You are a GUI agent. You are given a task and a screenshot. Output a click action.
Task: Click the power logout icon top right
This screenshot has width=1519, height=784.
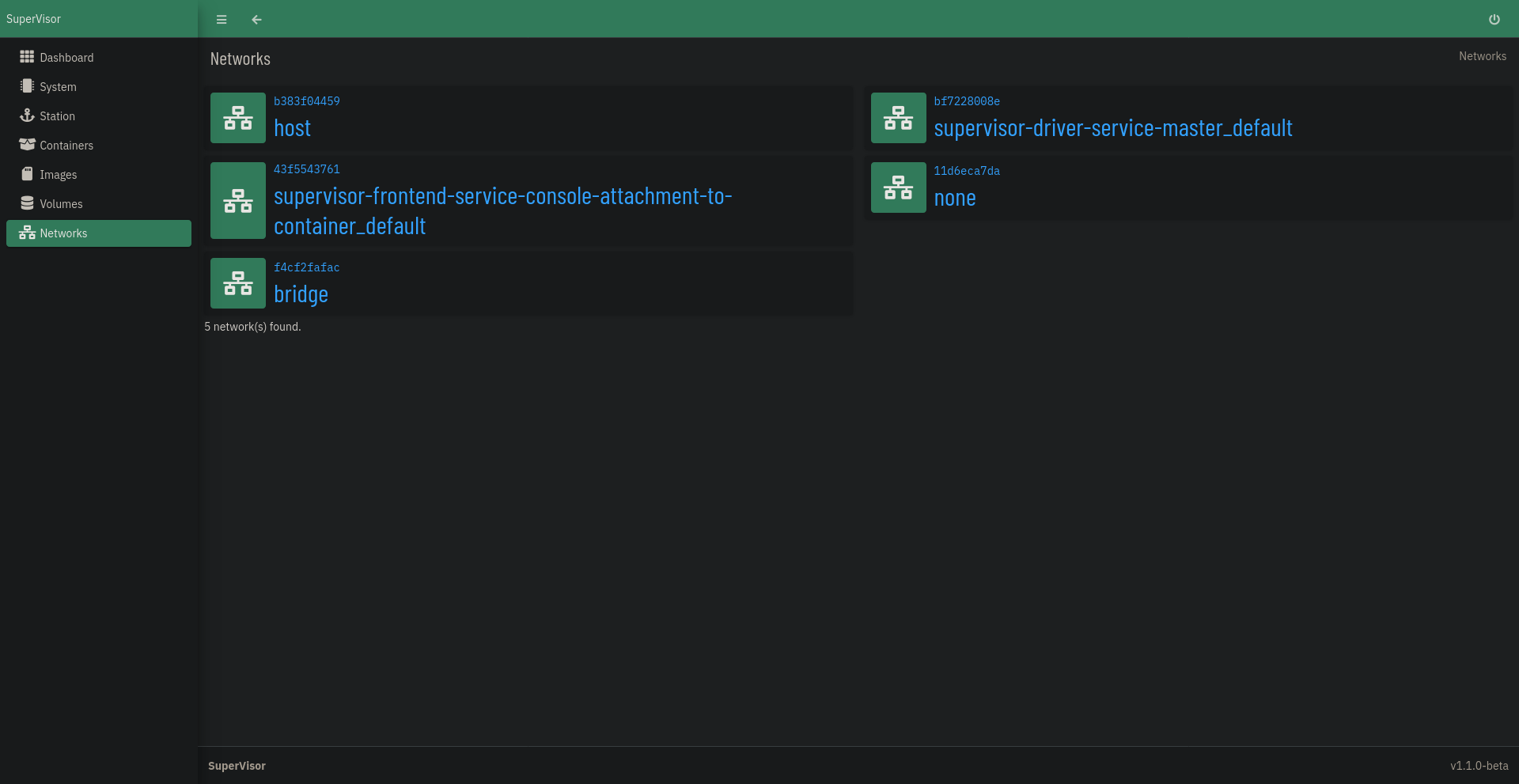point(1494,19)
